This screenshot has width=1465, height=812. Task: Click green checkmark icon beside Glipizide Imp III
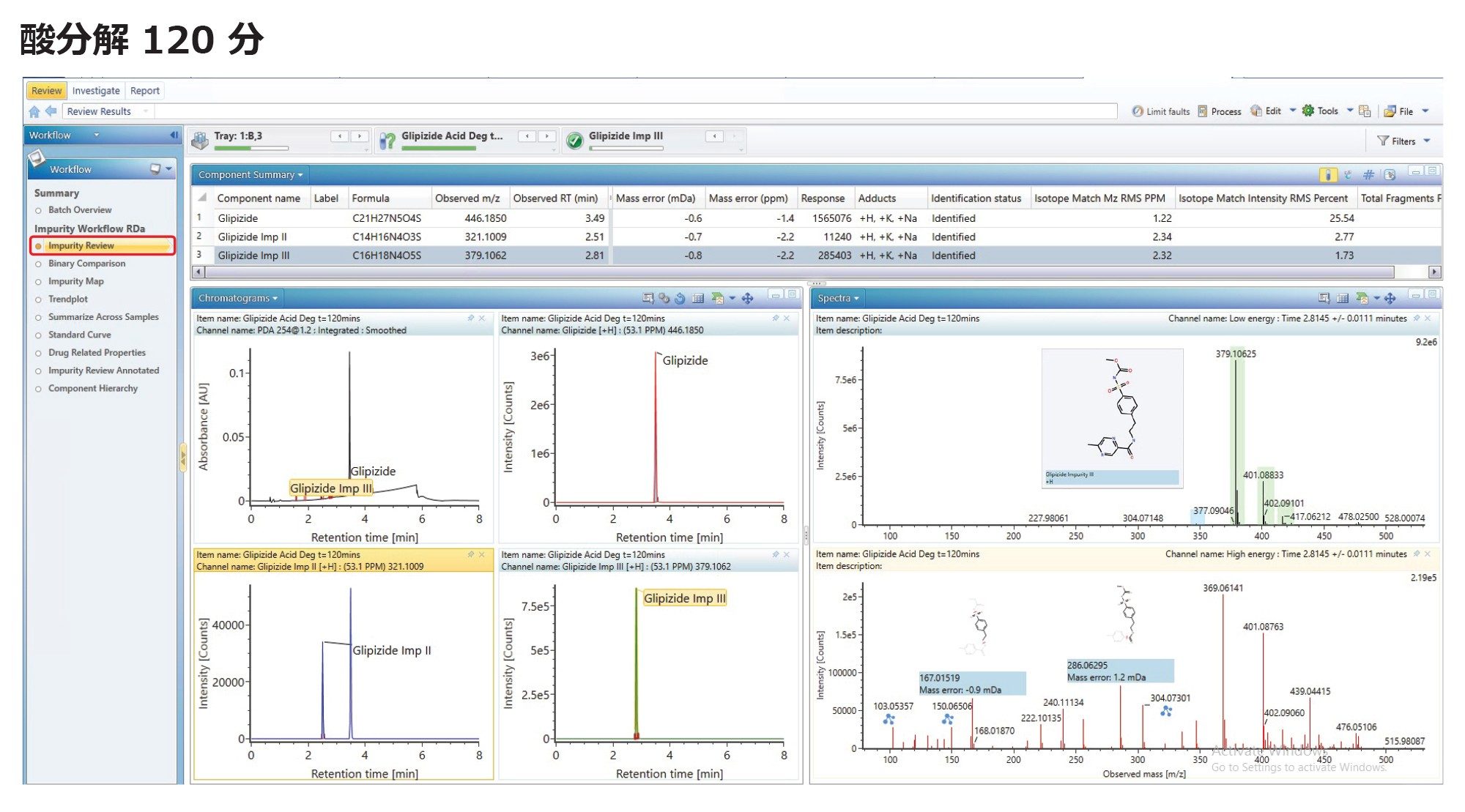(575, 141)
